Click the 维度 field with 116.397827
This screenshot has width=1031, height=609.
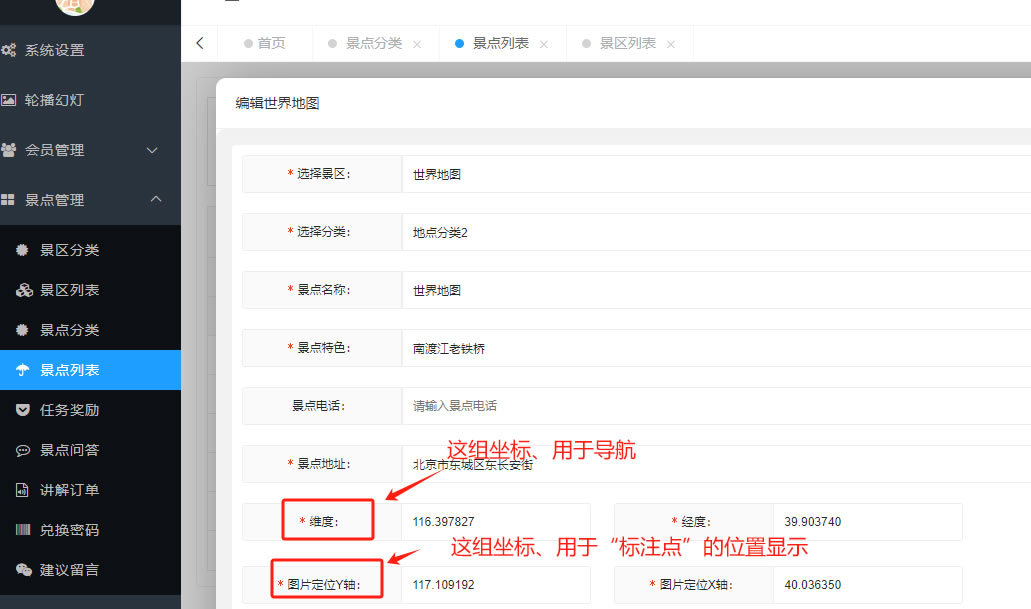(496, 522)
